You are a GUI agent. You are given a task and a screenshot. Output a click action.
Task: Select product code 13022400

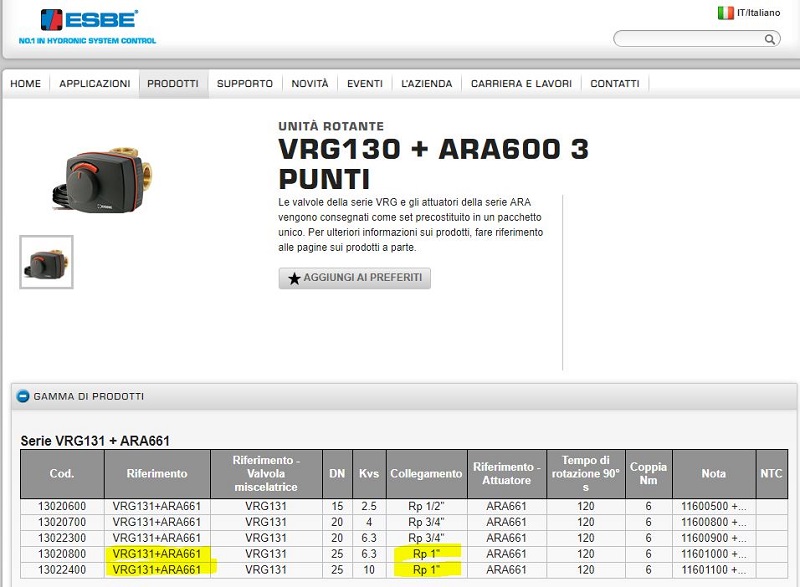[62, 570]
